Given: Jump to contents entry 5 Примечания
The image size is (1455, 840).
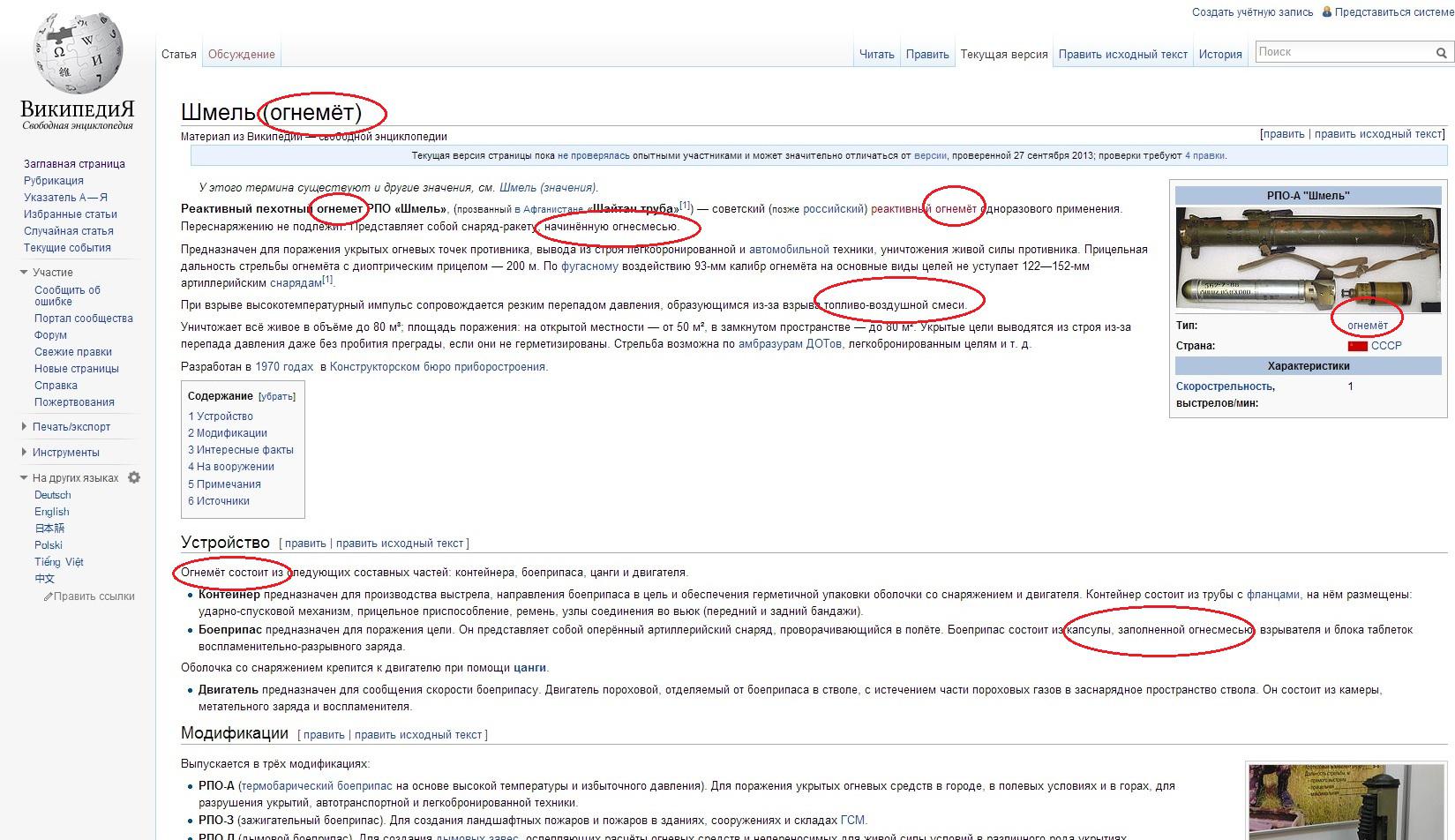Looking at the screenshot, I should pos(224,484).
